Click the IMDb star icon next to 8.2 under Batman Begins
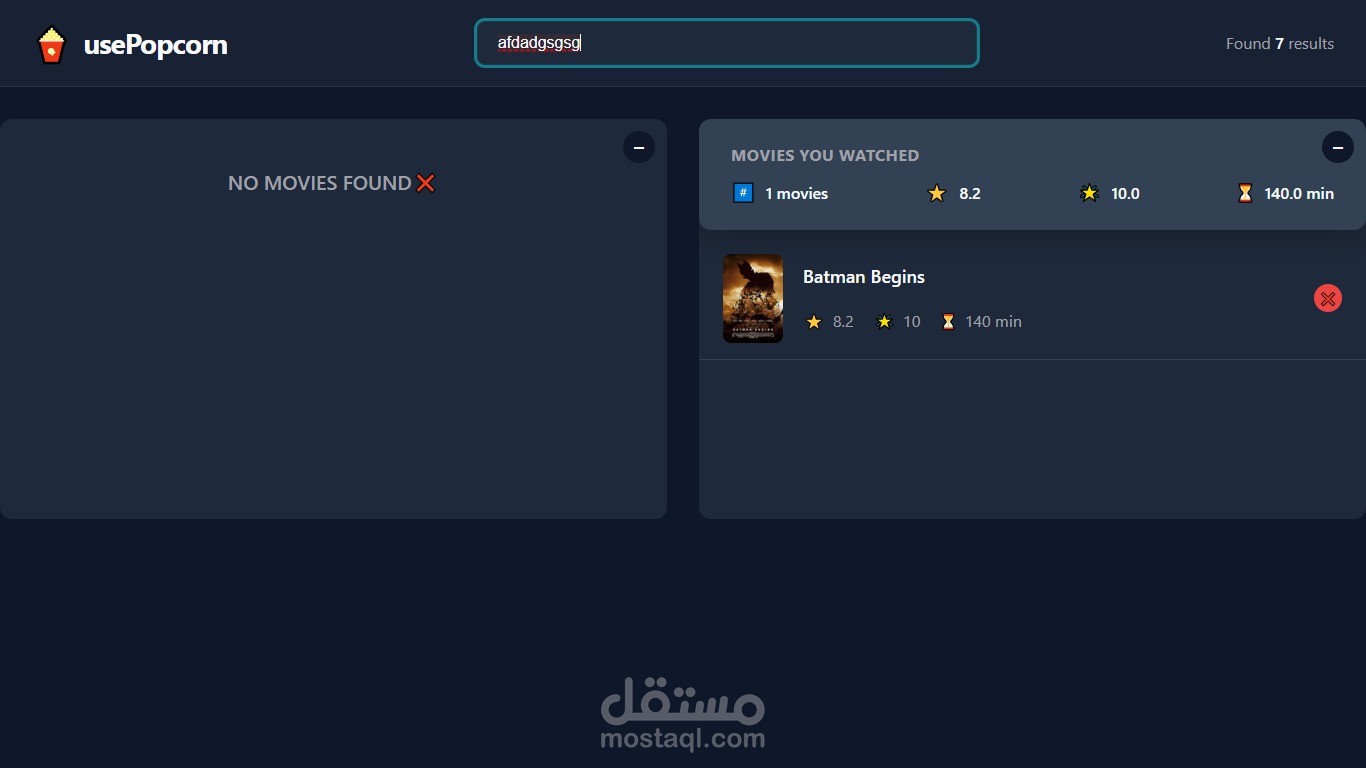Screen dimensions: 1366x768 pyautogui.click(x=814, y=322)
